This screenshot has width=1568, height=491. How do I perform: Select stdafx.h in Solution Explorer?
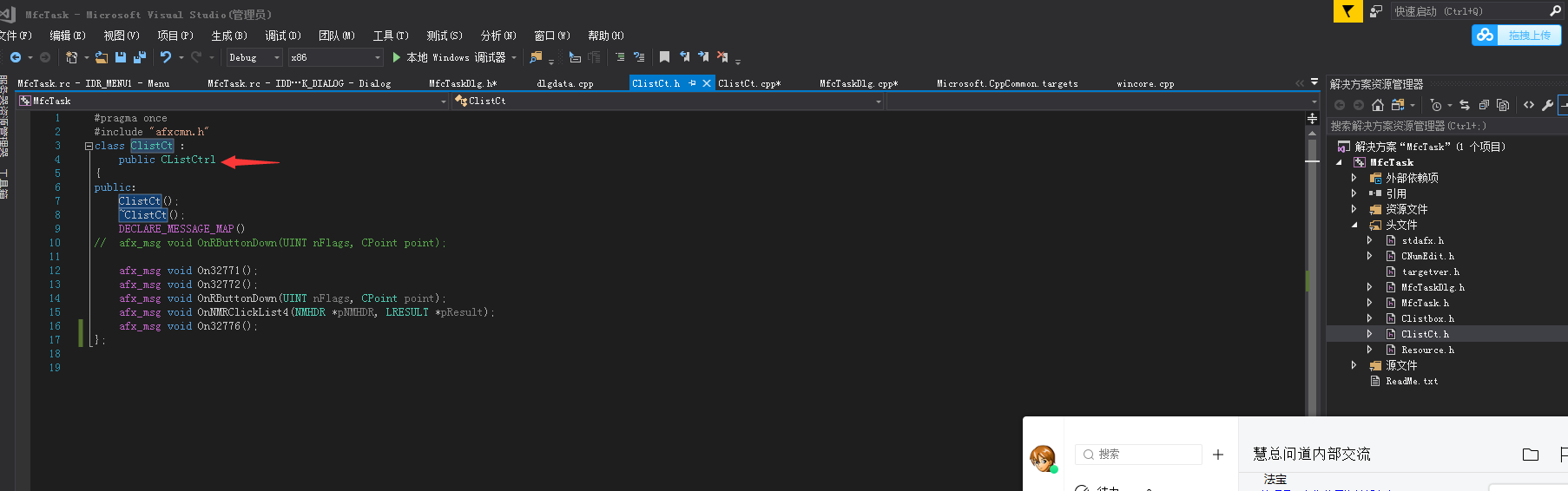coord(1422,240)
